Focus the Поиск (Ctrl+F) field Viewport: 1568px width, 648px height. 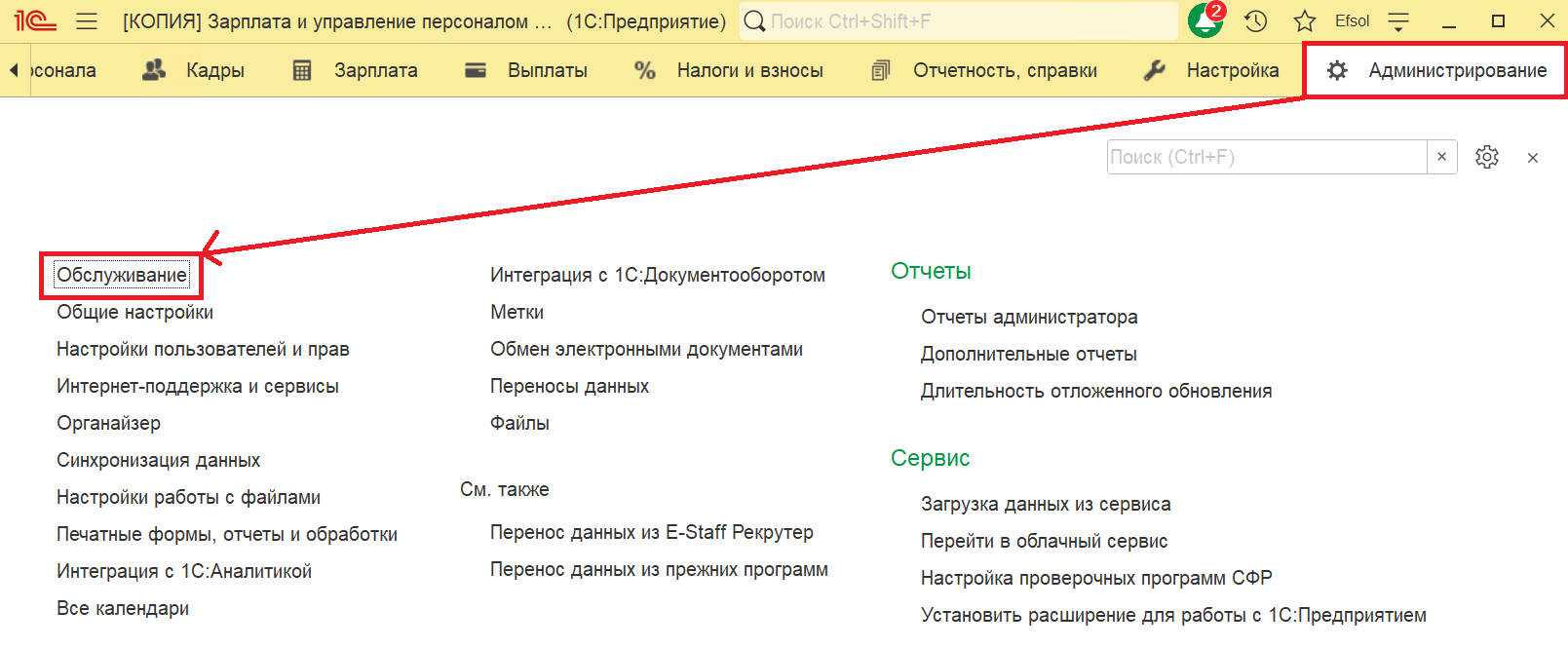tap(1267, 157)
